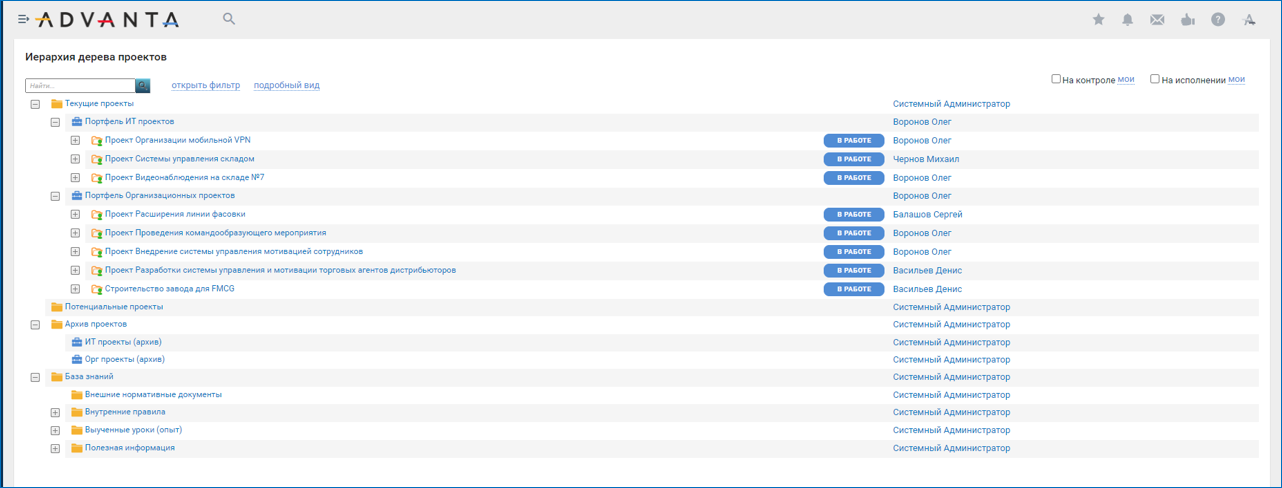The image size is (1282, 488).
Task: Click folder icon of Потенциальные проекты
Action: tap(57, 307)
